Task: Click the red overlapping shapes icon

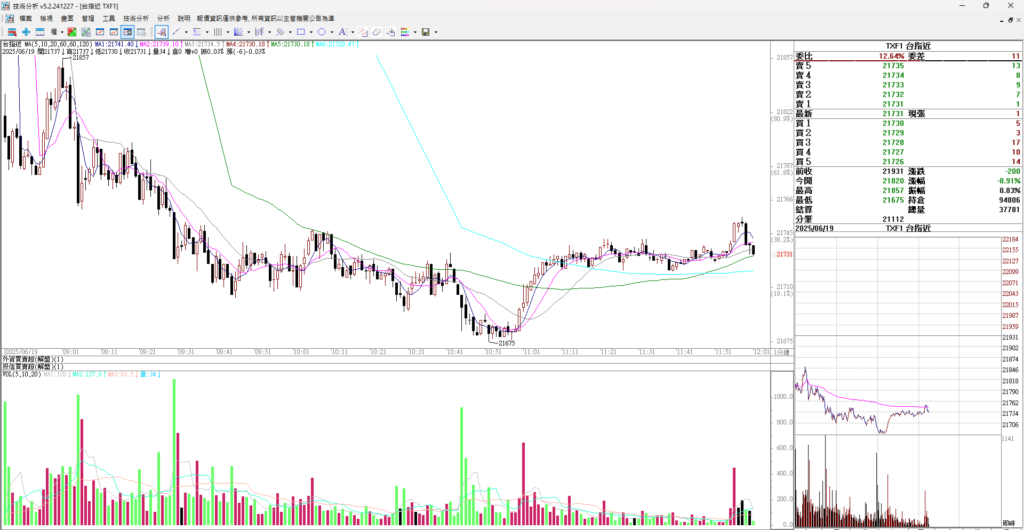Action: 362,31
